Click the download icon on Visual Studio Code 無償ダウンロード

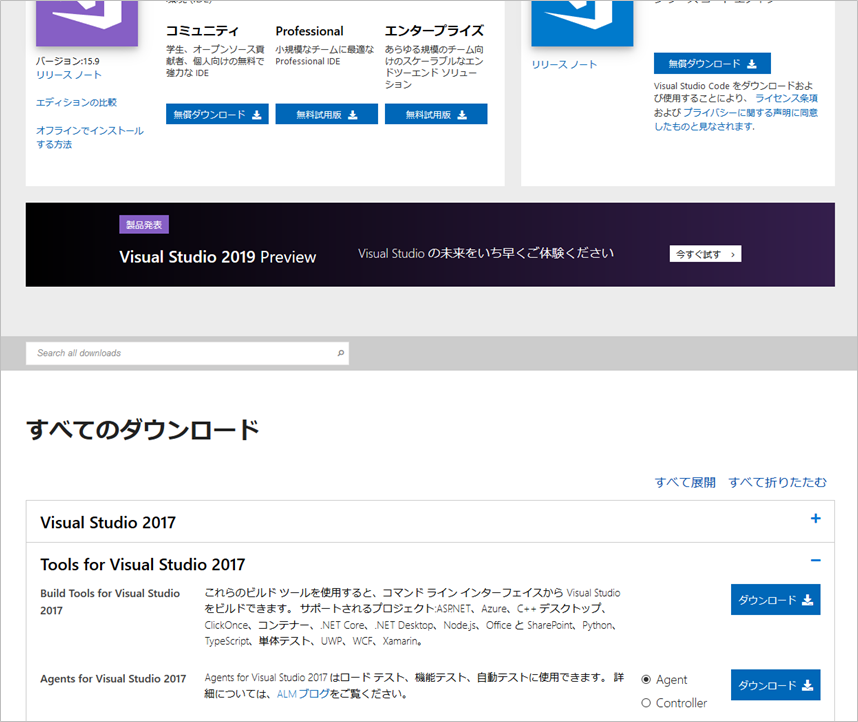tap(752, 62)
